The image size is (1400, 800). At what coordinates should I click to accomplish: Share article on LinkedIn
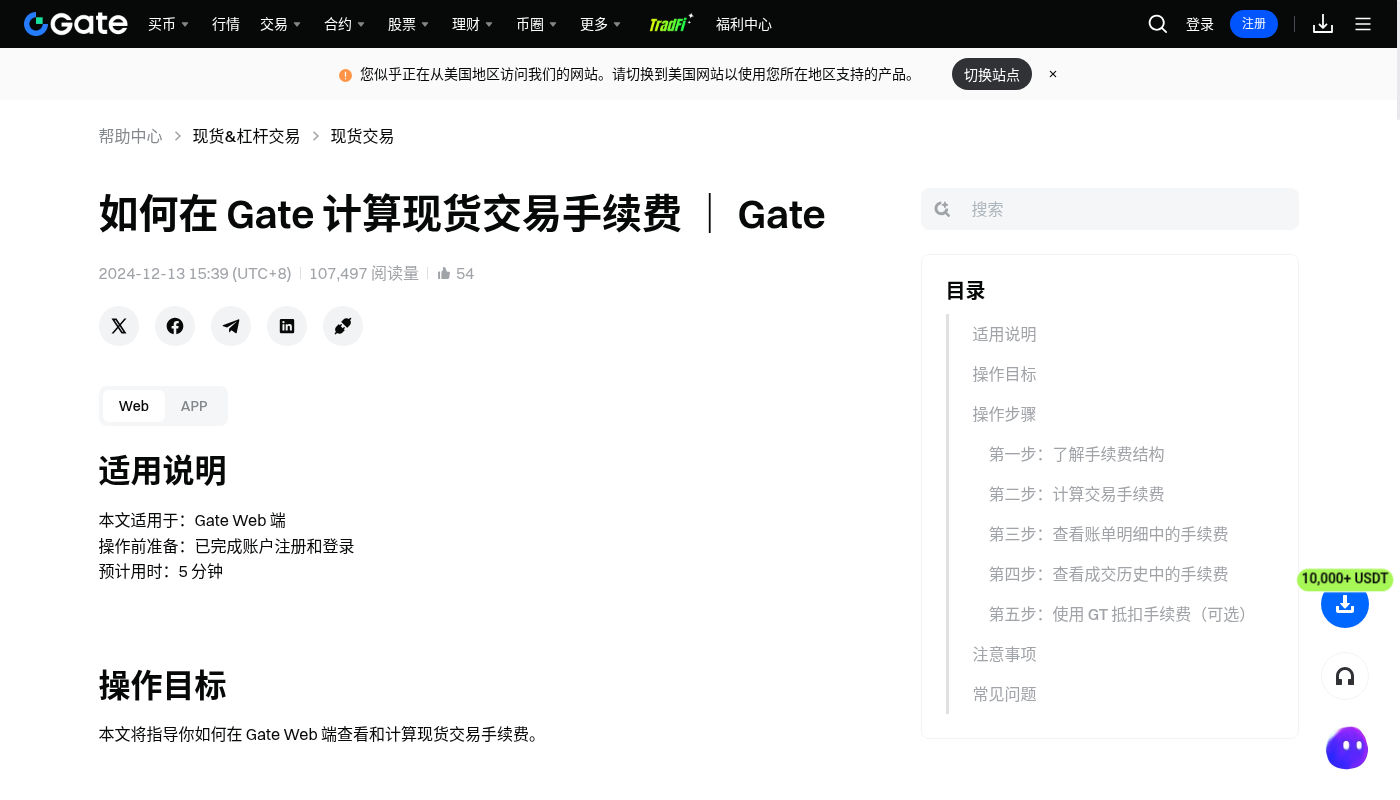click(x=287, y=326)
